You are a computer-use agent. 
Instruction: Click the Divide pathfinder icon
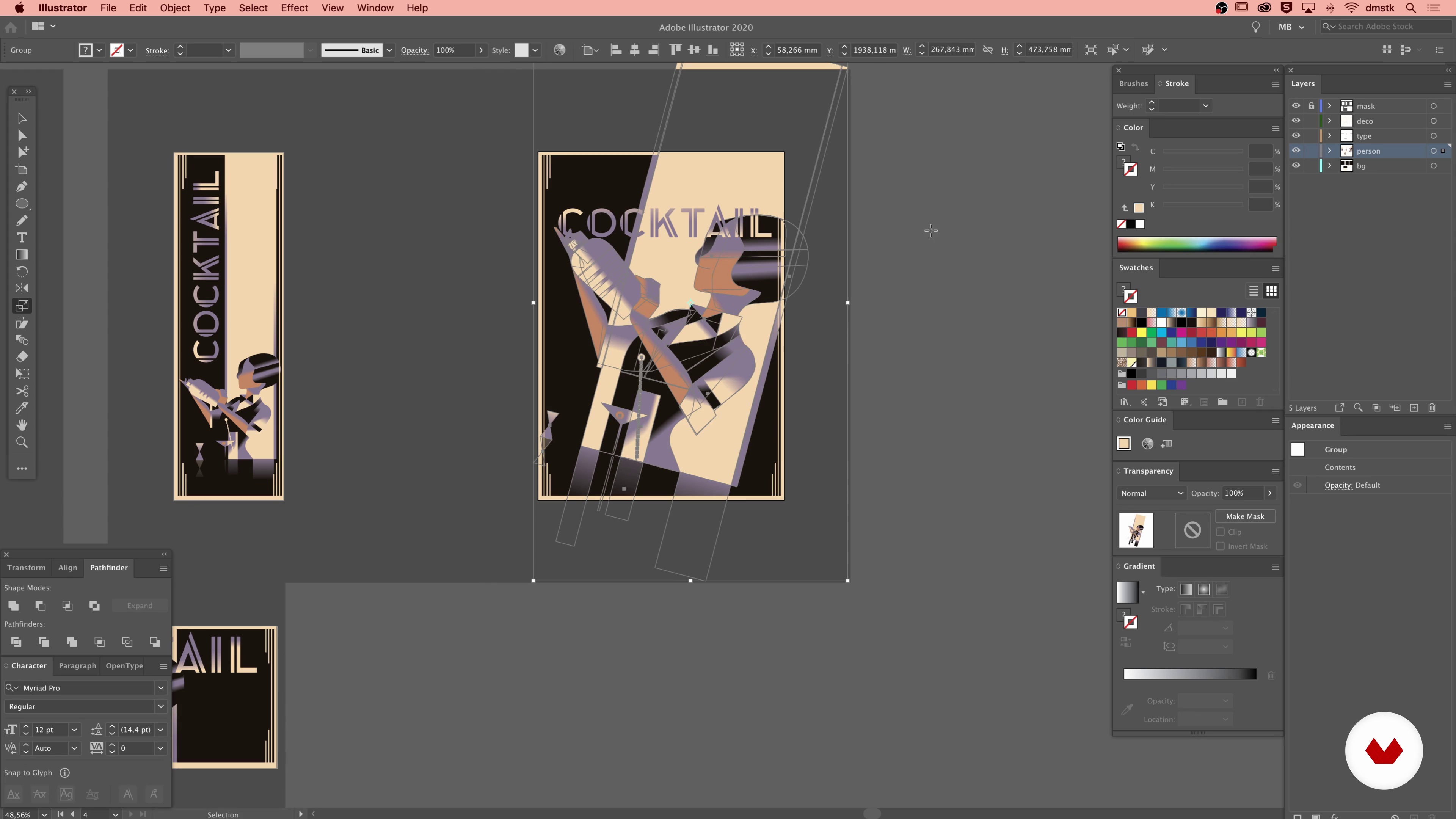16,642
